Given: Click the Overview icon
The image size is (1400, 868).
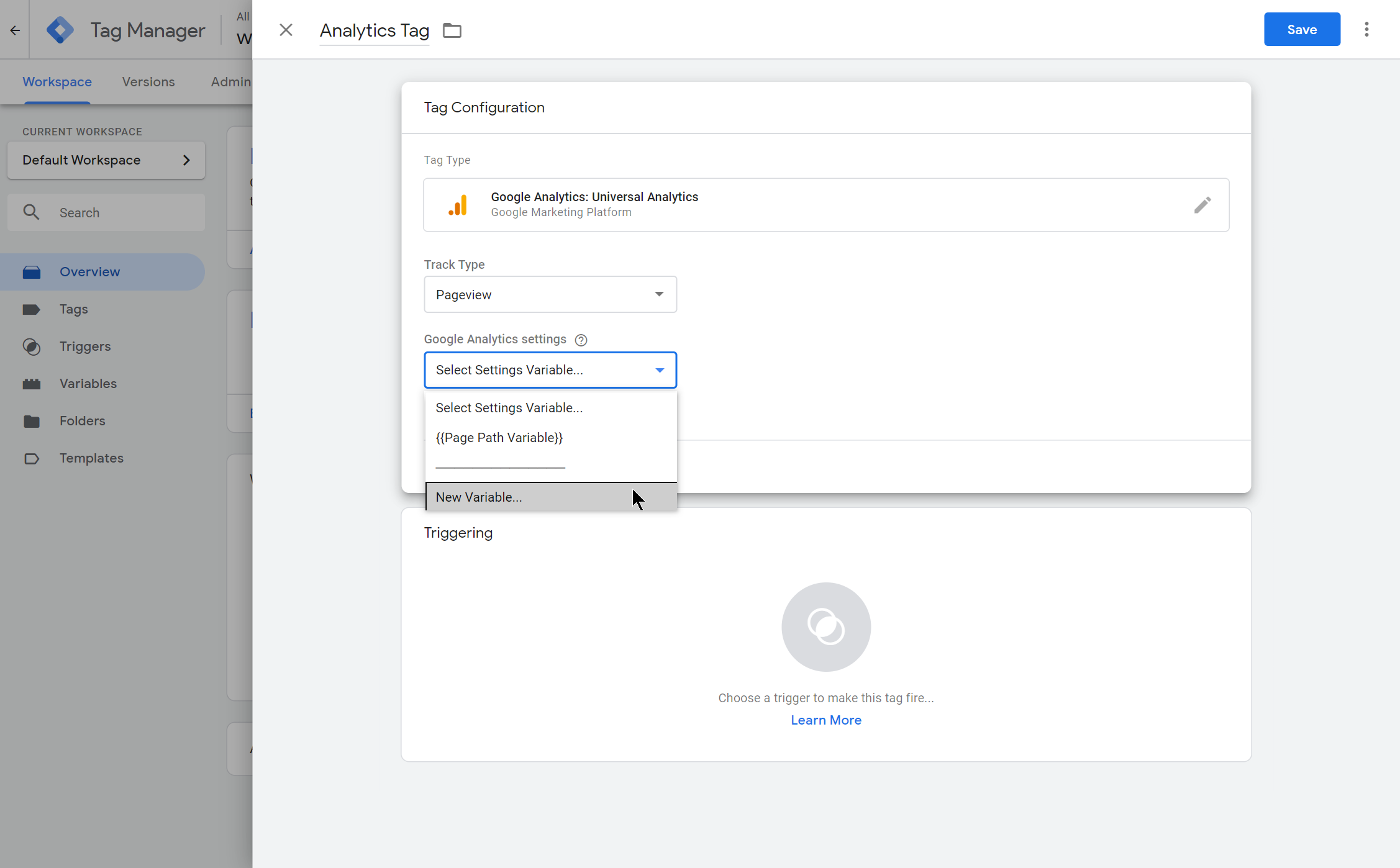Looking at the screenshot, I should click(32, 272).
